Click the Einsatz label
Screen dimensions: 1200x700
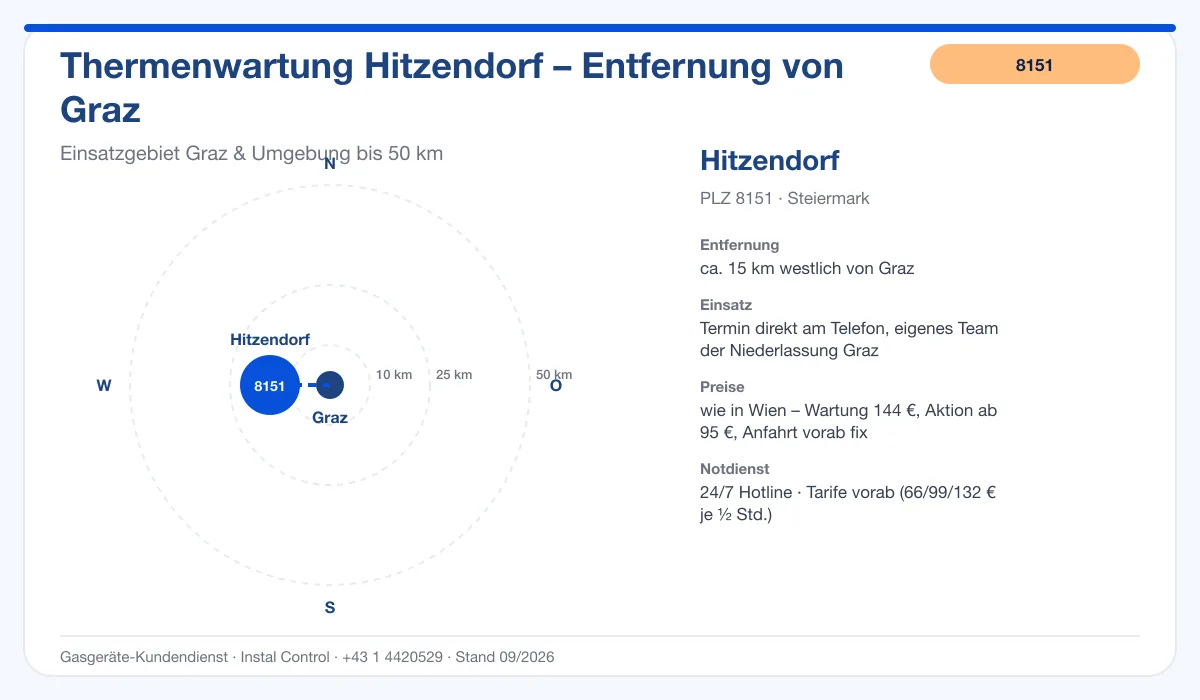click(x=726, y=305)
